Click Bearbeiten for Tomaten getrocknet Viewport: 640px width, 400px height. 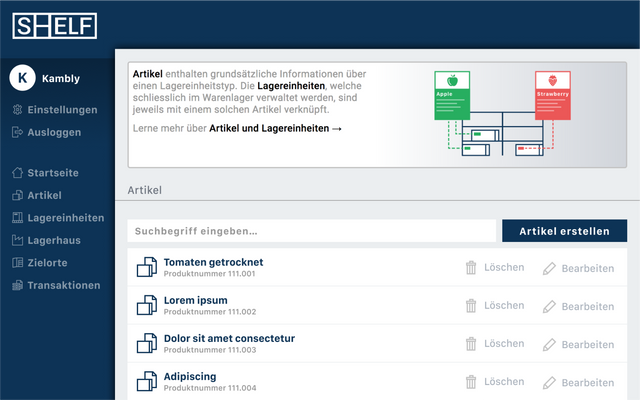click(588, 268)
